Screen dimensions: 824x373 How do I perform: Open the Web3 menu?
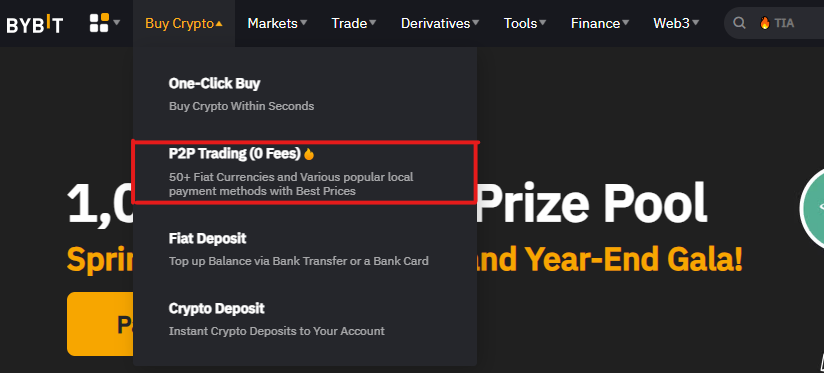tap(676, 23)
